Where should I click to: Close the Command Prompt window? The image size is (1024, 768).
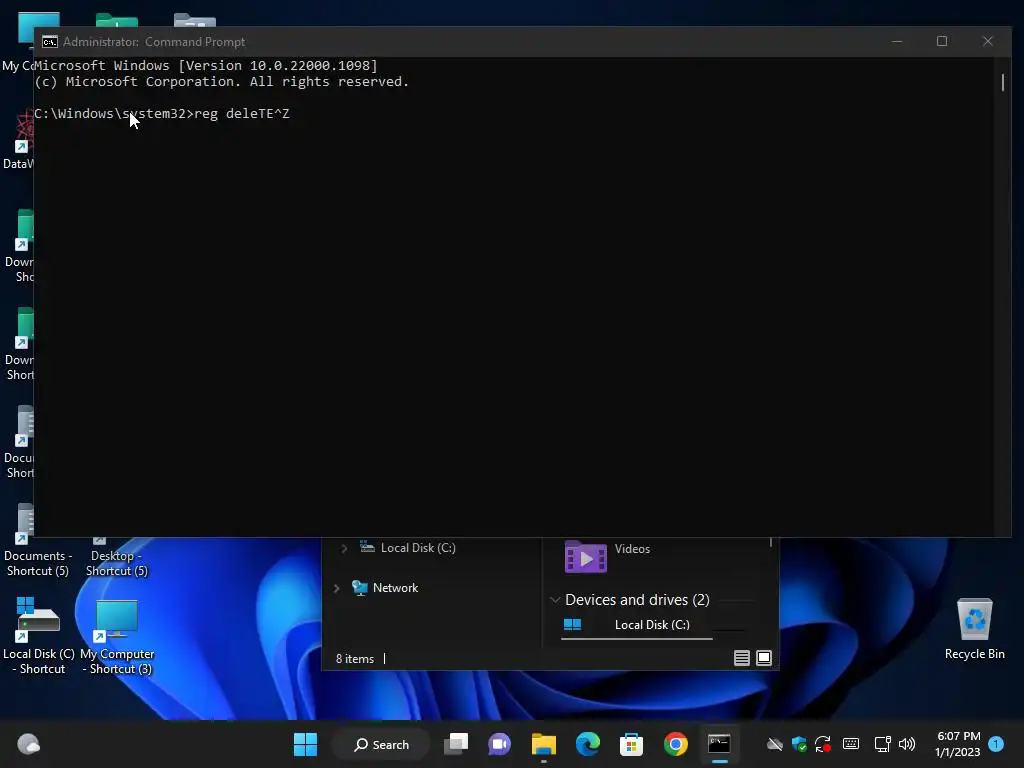pyautogui.click(x=987, y=41)
